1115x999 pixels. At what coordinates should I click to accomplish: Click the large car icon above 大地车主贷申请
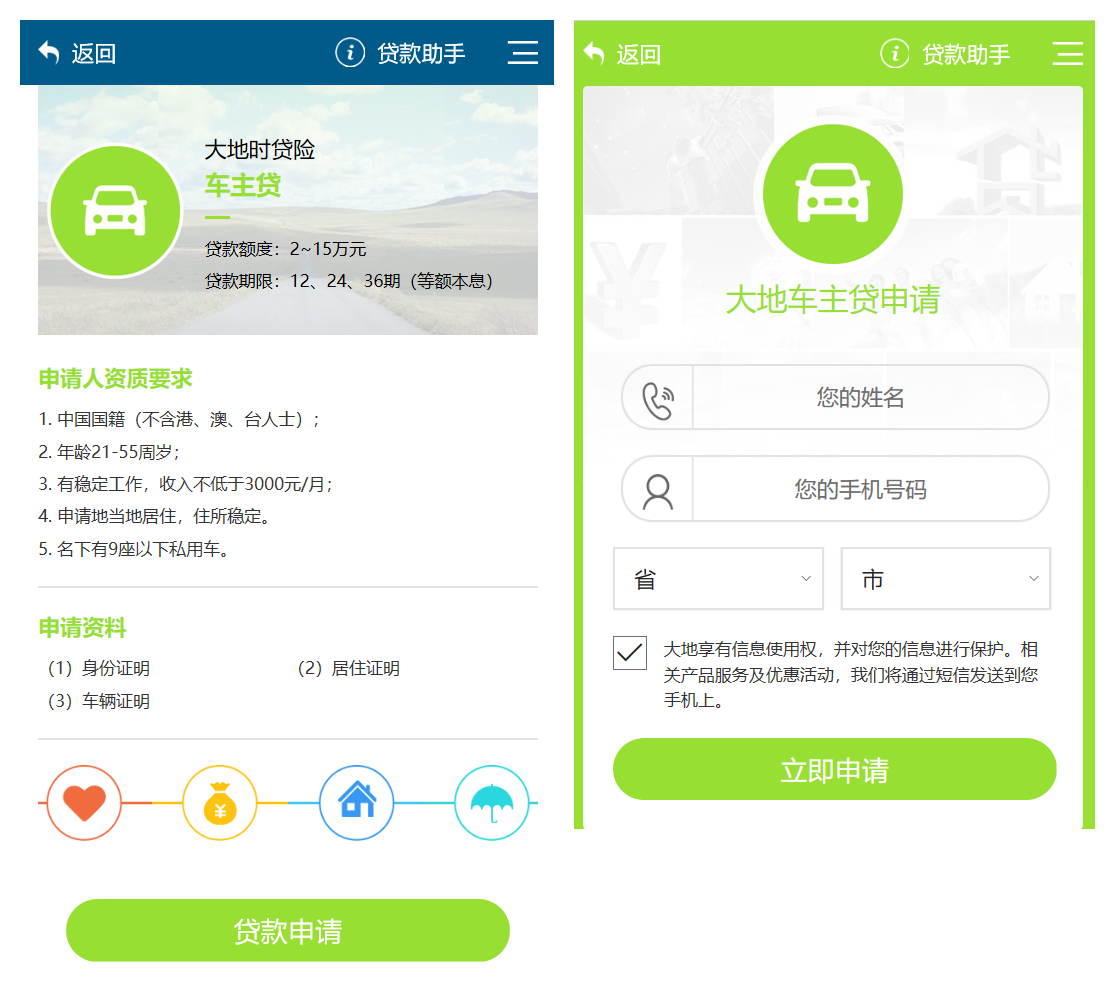(x=833, y=194)
